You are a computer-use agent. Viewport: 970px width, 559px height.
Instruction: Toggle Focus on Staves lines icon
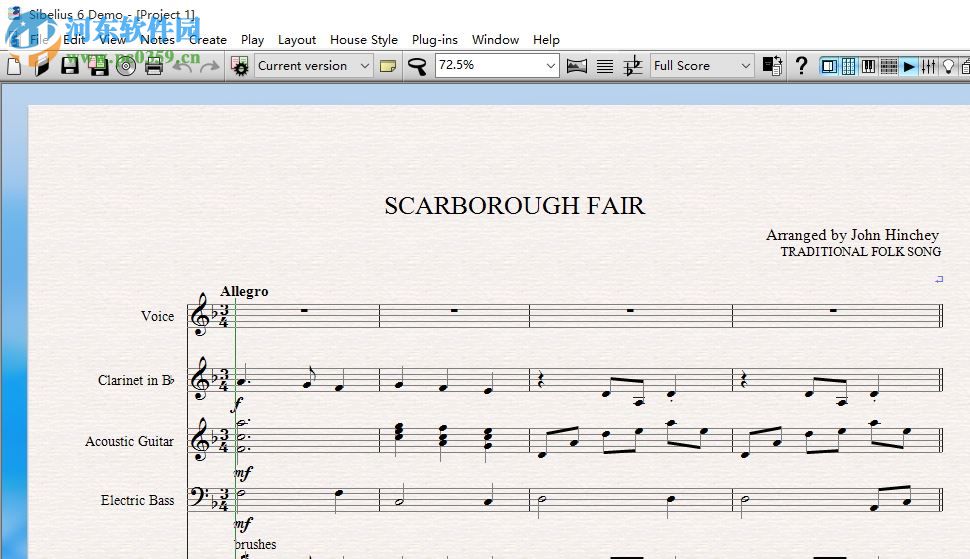coord(605,66)
